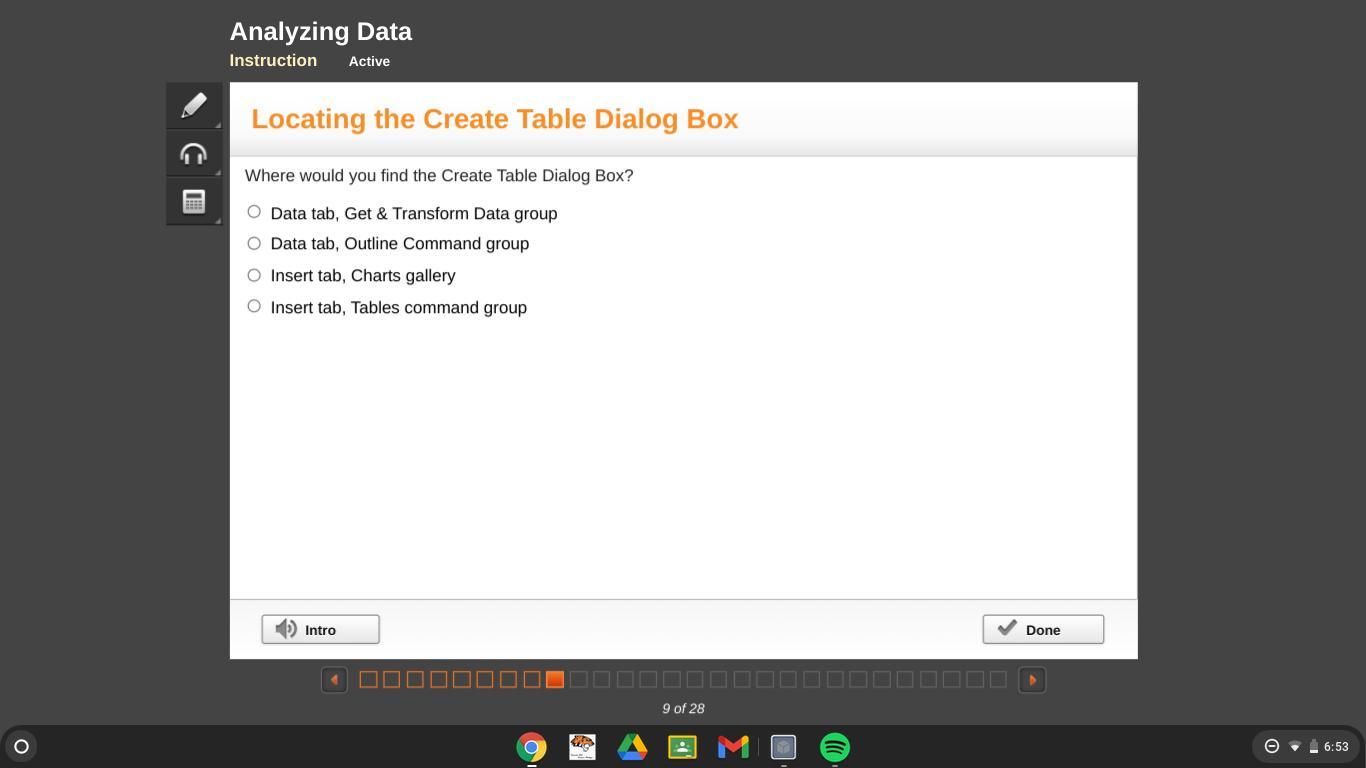The height and width of the screenshot is (768, 1366).
Task: Open the calculator tool
Action: [x=194, y=202]
